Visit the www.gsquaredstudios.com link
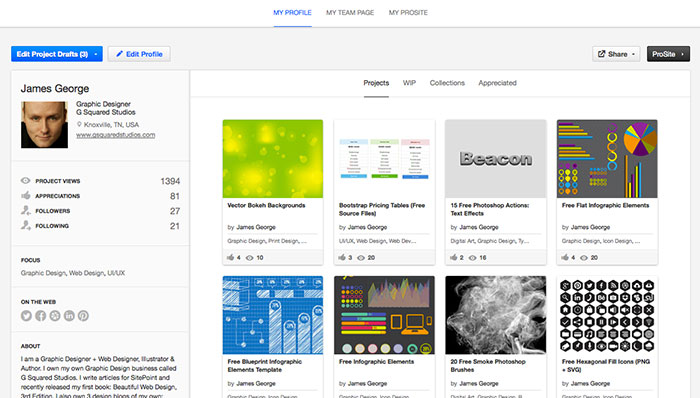The width and height of the screenshot is (700, 398). (x=116, y=135)
